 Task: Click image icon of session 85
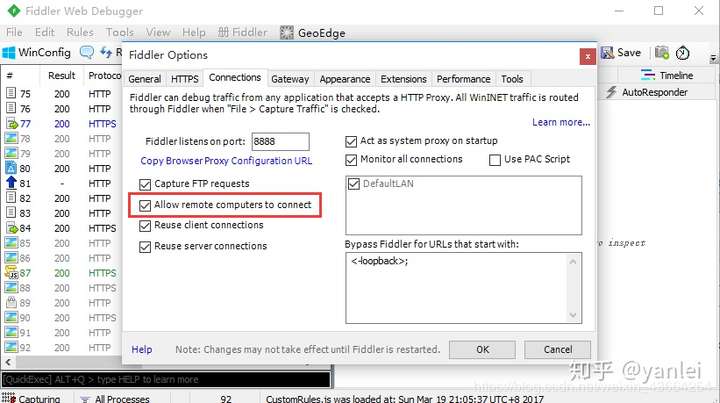[11, 243]
